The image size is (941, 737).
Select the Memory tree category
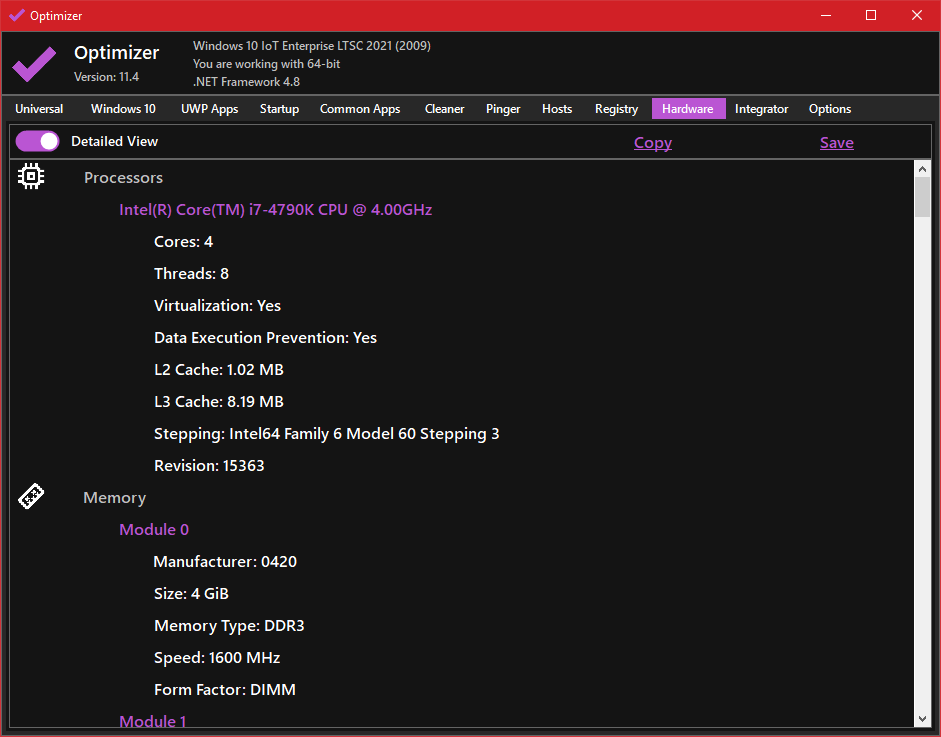pyautogui.click(x=114, y=498)
